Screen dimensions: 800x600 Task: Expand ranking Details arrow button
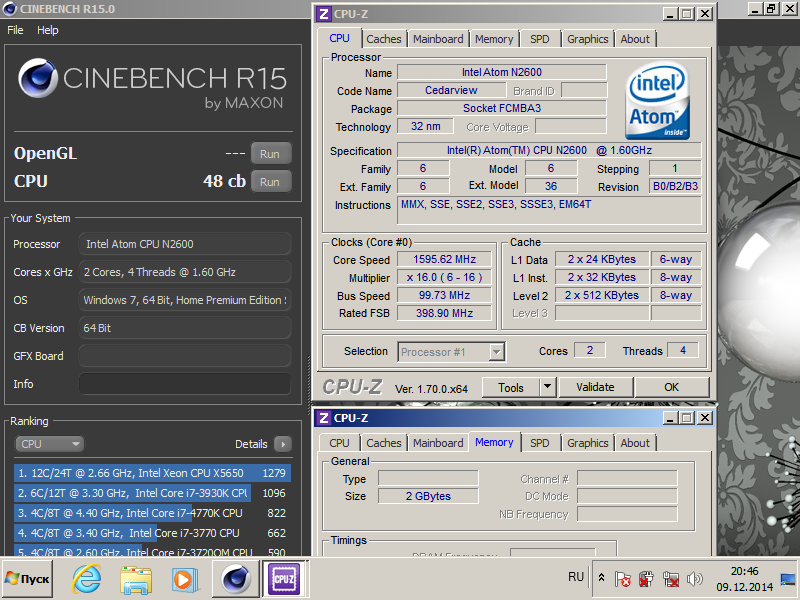283,444
